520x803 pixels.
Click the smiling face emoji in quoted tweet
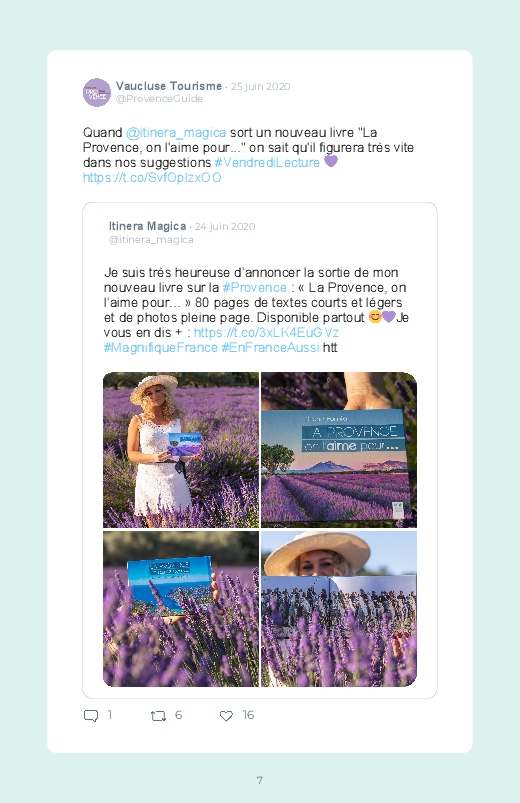point(375,317)
